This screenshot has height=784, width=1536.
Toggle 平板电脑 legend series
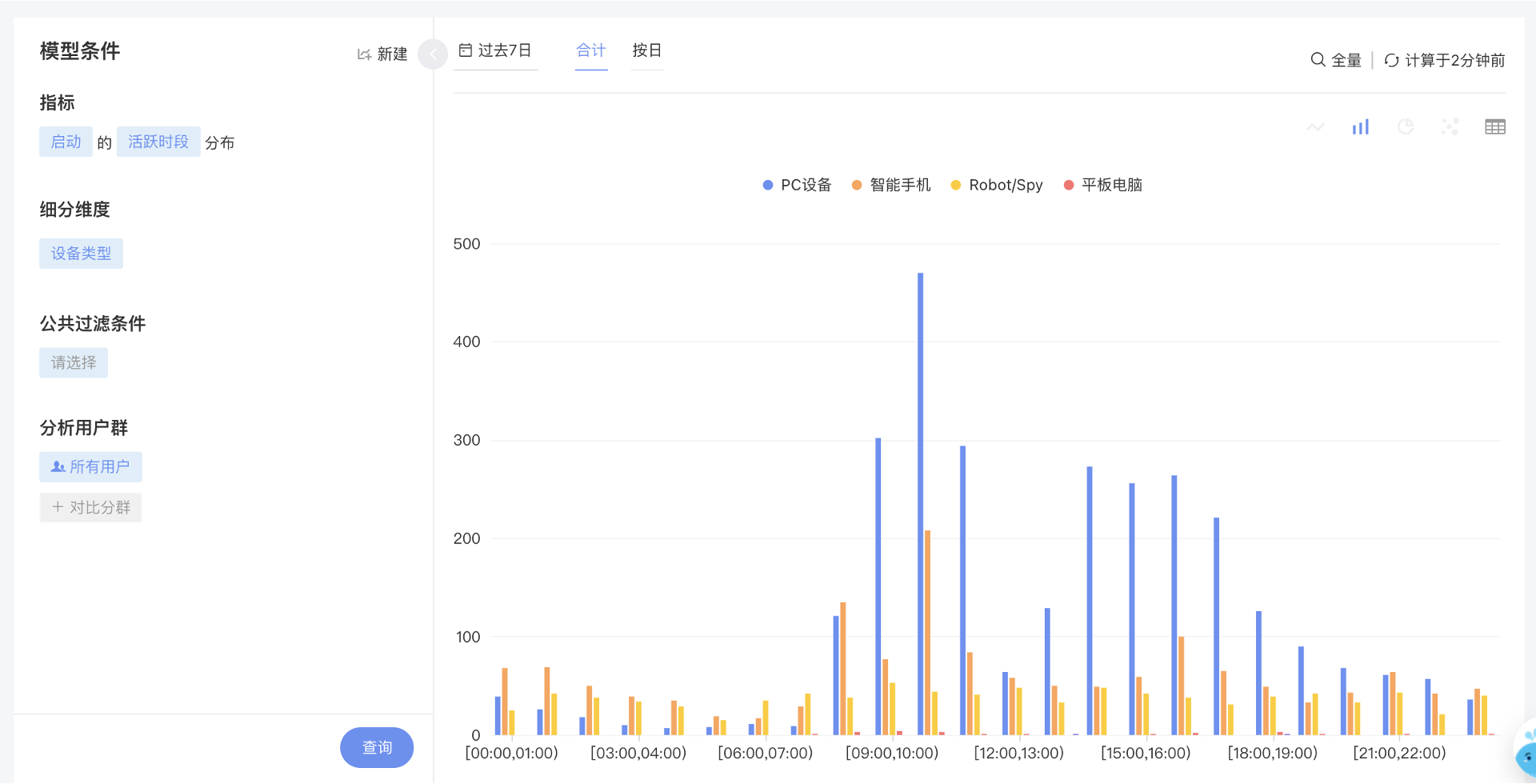(x=1103, y=185)
